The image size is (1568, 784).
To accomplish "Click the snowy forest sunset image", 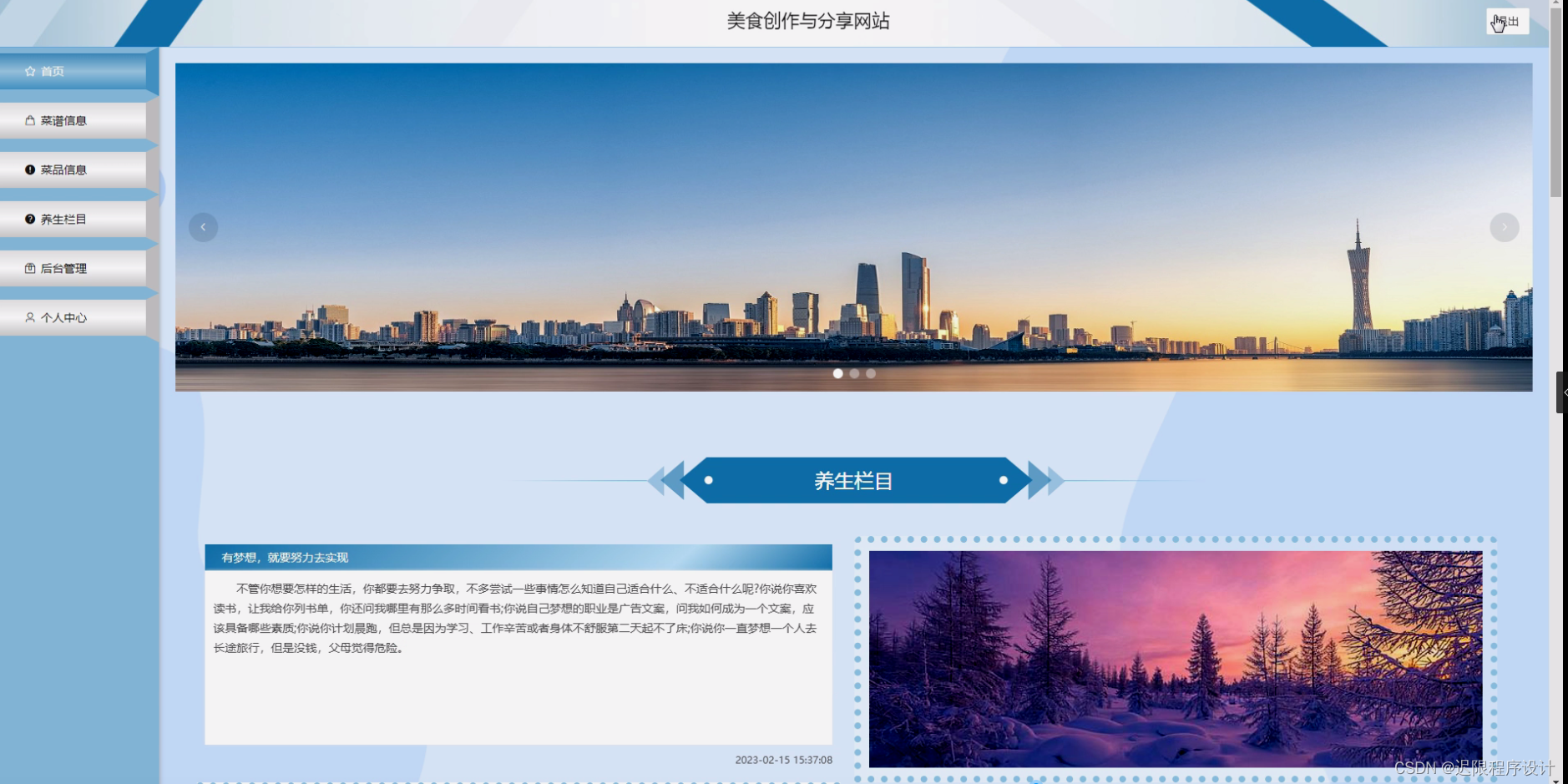I will (x=1176, y=659).
